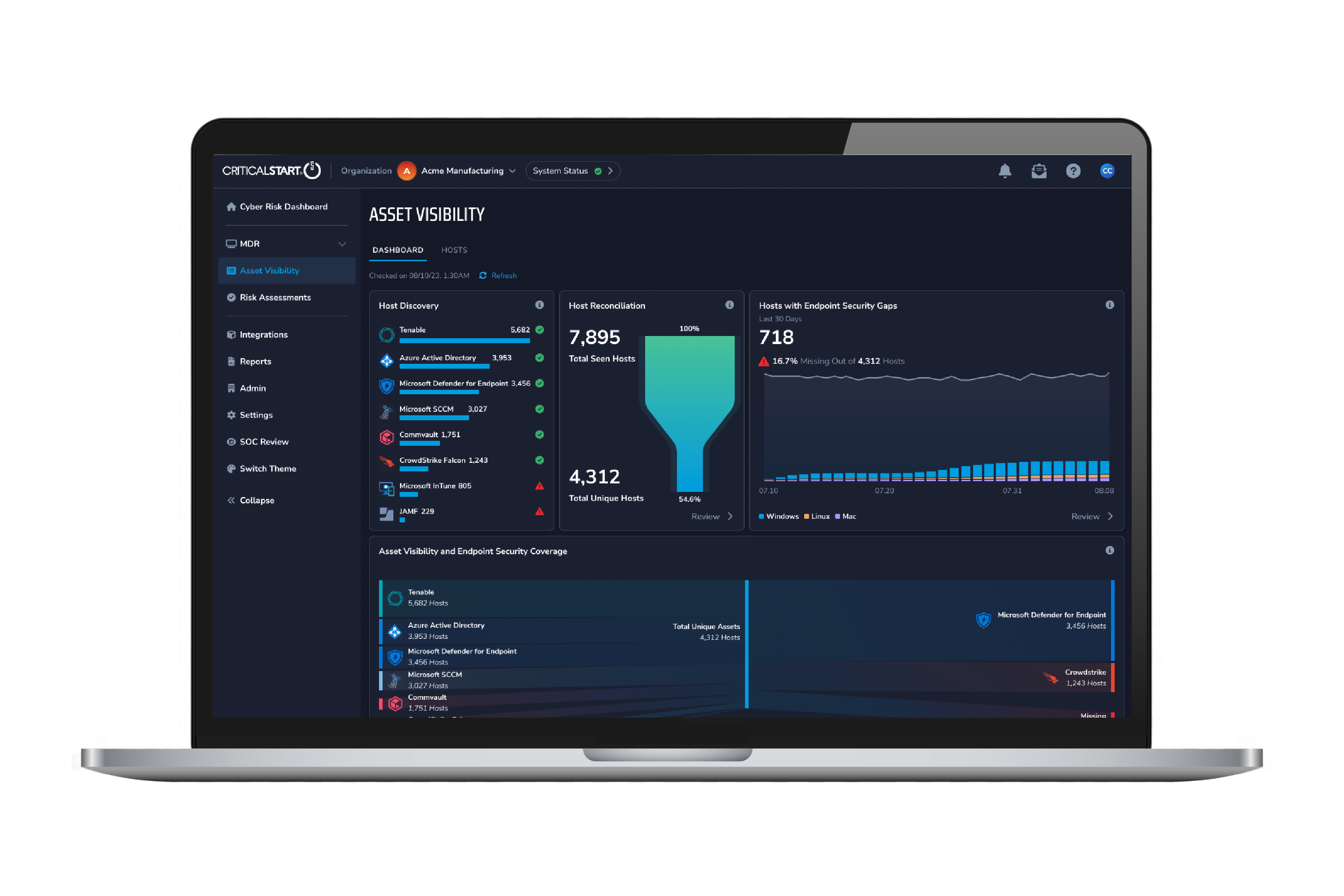Click the Windows legend color swatch
The width and height of the screenshot is (1344, 896).
(761, 517)
